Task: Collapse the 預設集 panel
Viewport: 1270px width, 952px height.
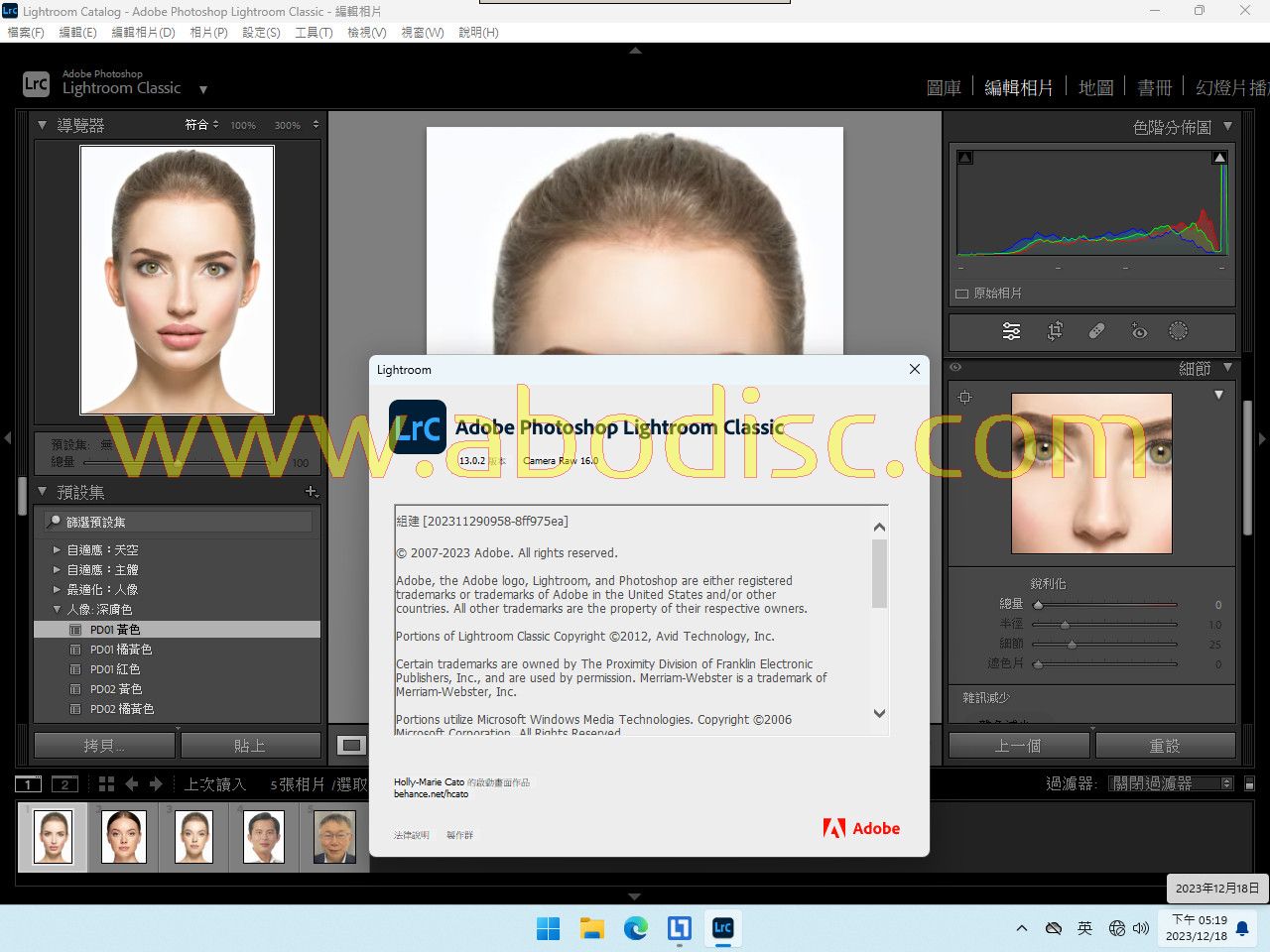Action: coord(42,492)
